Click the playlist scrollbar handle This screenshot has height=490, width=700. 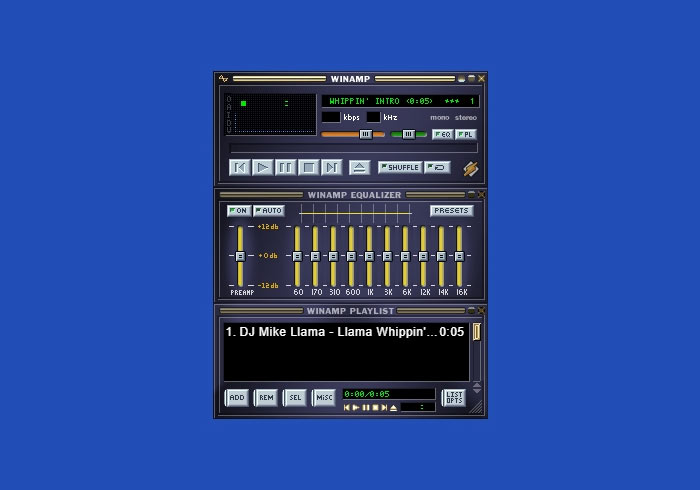[x=476, y=332]
